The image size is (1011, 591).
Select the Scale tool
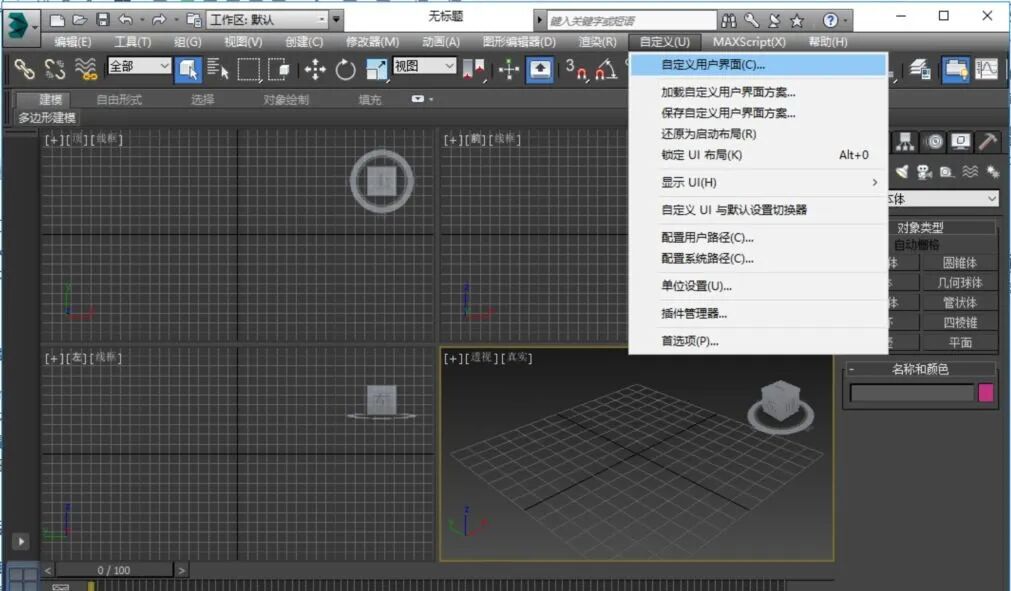[x=376, y=69]
